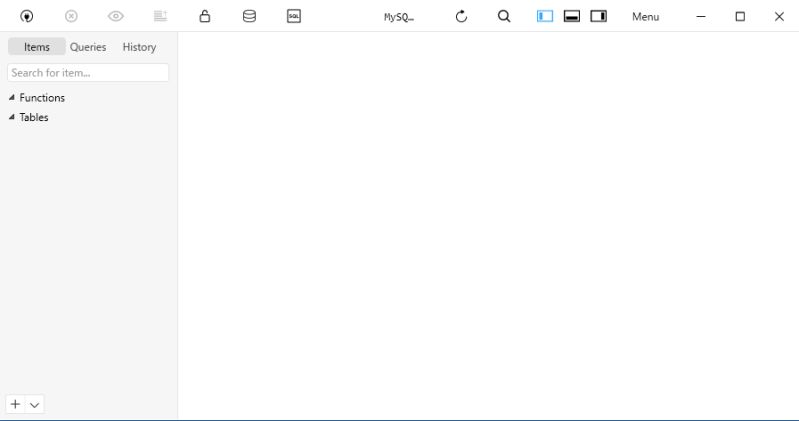Open the database cylinder icon
This screenshot has width=799, height=421.
(249, 16)
